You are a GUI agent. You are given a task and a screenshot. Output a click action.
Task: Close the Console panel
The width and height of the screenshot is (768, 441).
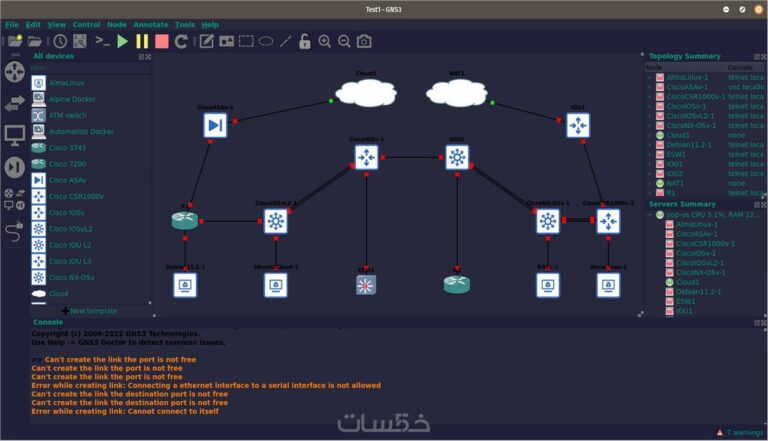click(x=764, y=322)
